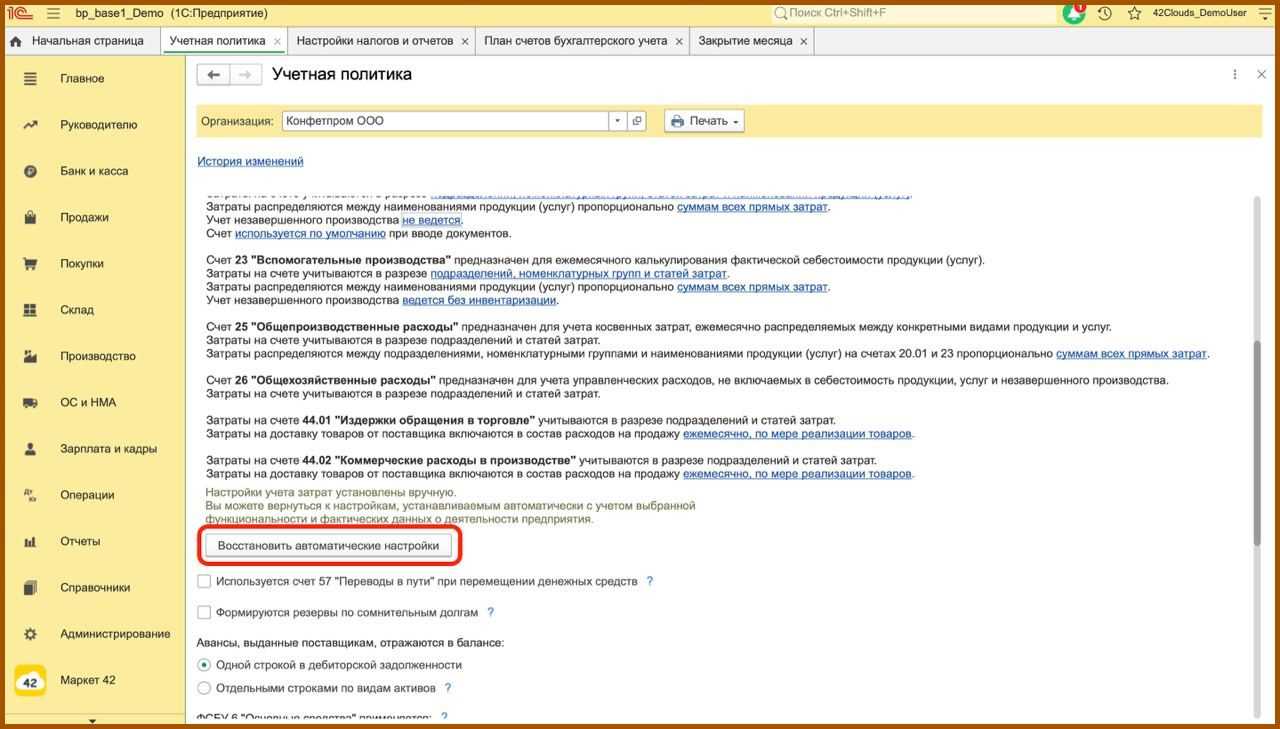The width and height of the screenshot is (1280, 729).
Task: Open the Печать dropdown button
Action: [x=705, y=121]
